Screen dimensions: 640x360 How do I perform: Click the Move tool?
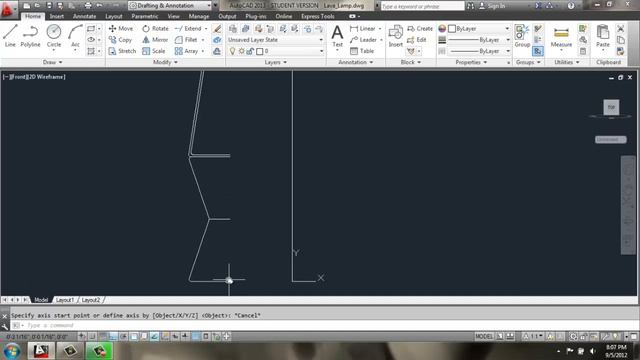[121, 29]
